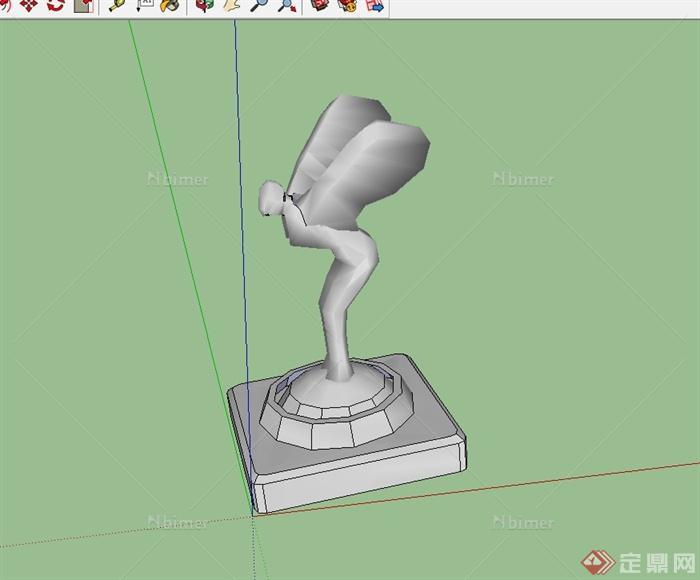The image size is (700, 580).
Task: Click the Zoom Extents tool
Action: tap(287, 5)
